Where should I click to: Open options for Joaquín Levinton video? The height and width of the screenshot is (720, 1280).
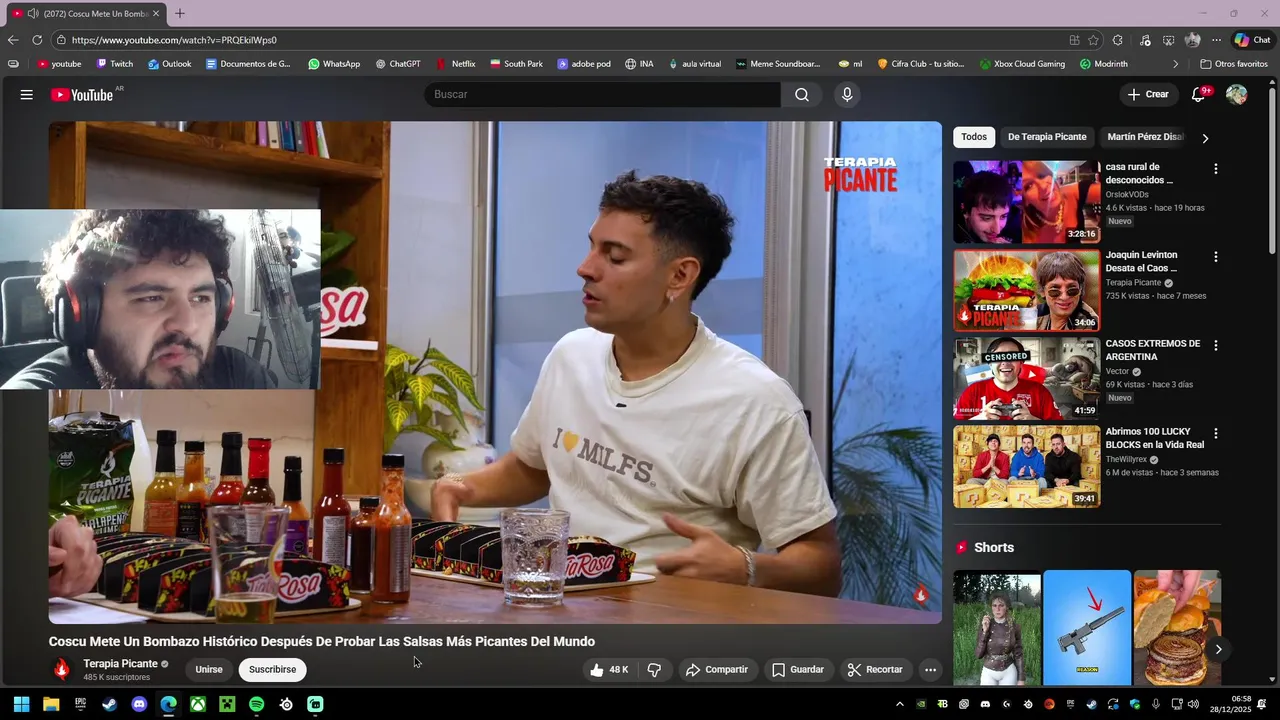click(1216, 257)
